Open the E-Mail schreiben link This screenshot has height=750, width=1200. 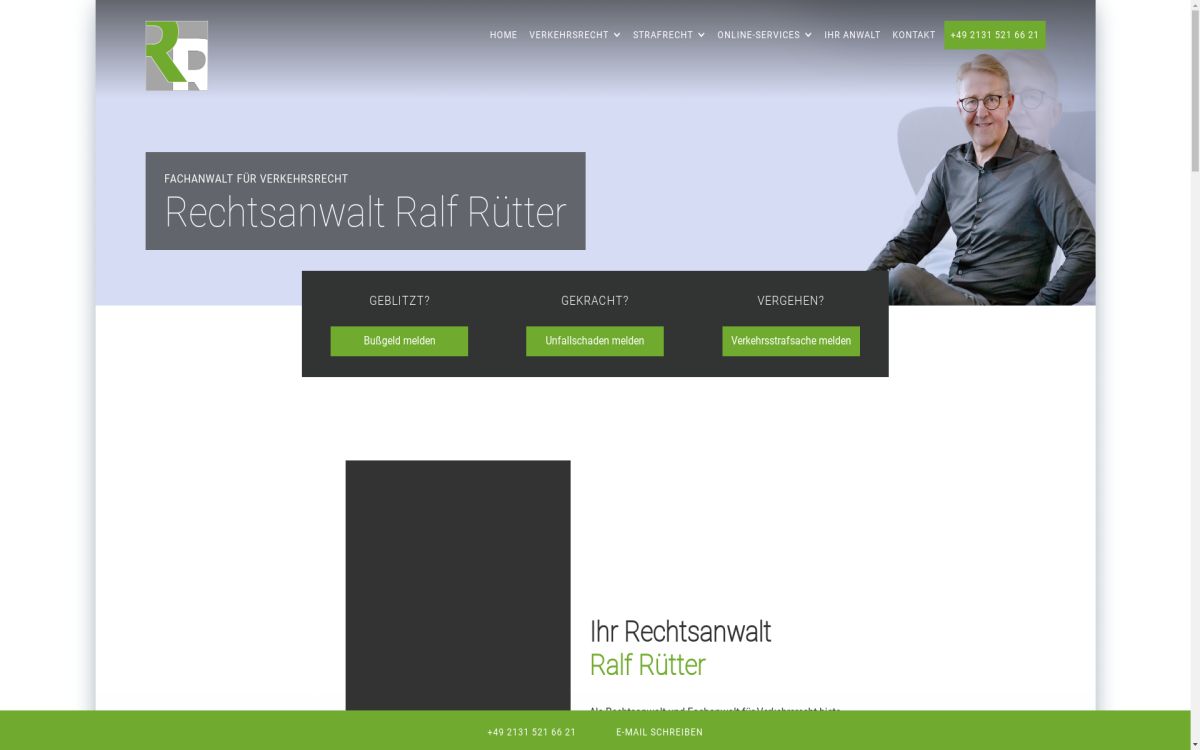tap(659, 732)
